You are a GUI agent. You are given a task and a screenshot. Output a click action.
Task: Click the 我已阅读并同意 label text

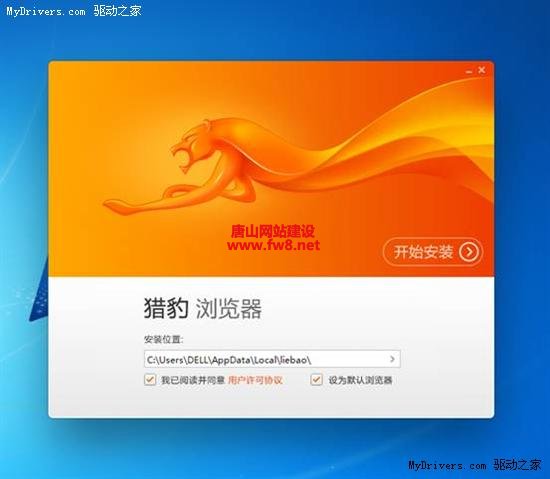193,380
